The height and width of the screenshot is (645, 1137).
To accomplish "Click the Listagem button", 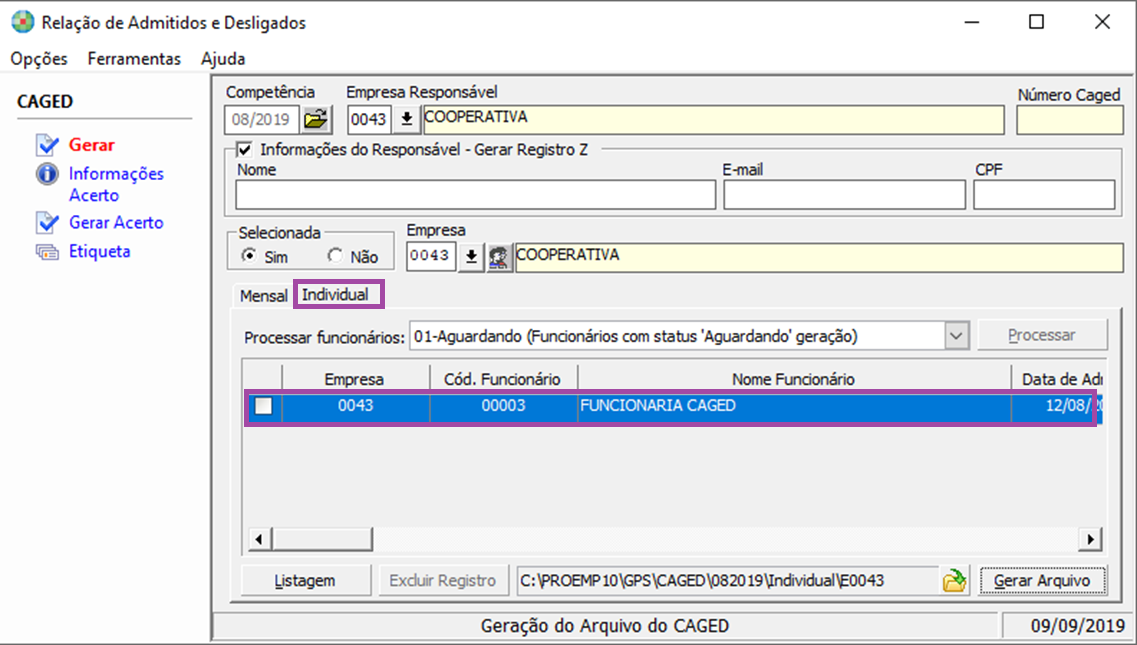I will point(305,581).
